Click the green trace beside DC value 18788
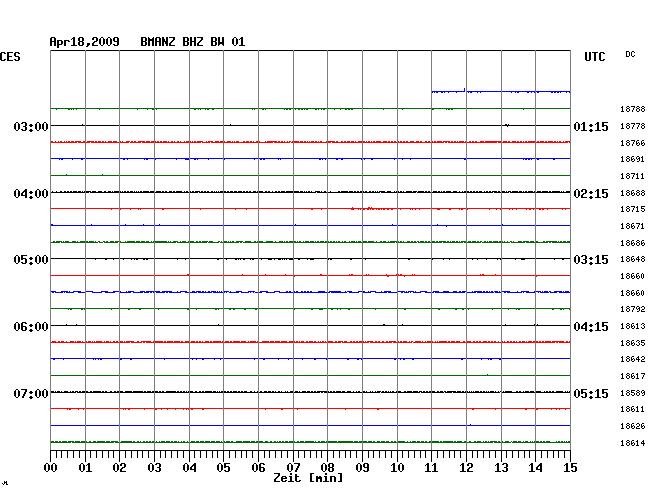The height and width of the screenshot is (494, 650). (310, 109)
